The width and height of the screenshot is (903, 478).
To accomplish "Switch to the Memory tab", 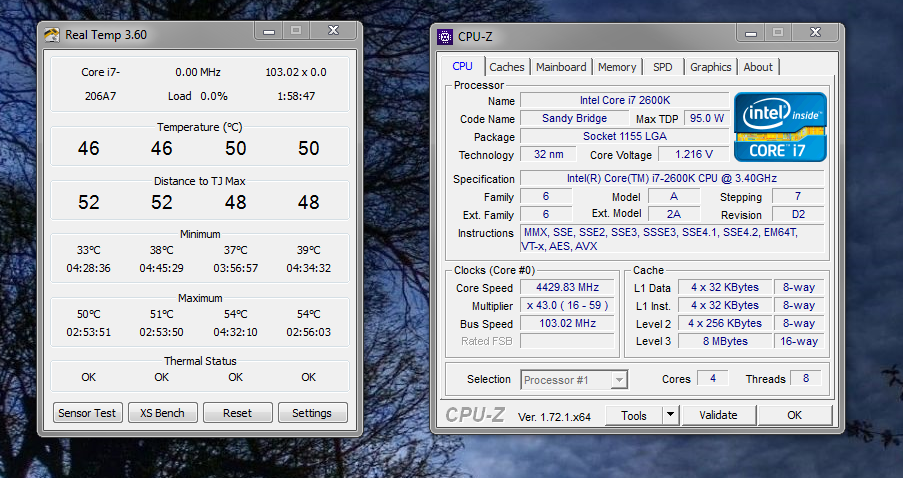I will point(617,67).
